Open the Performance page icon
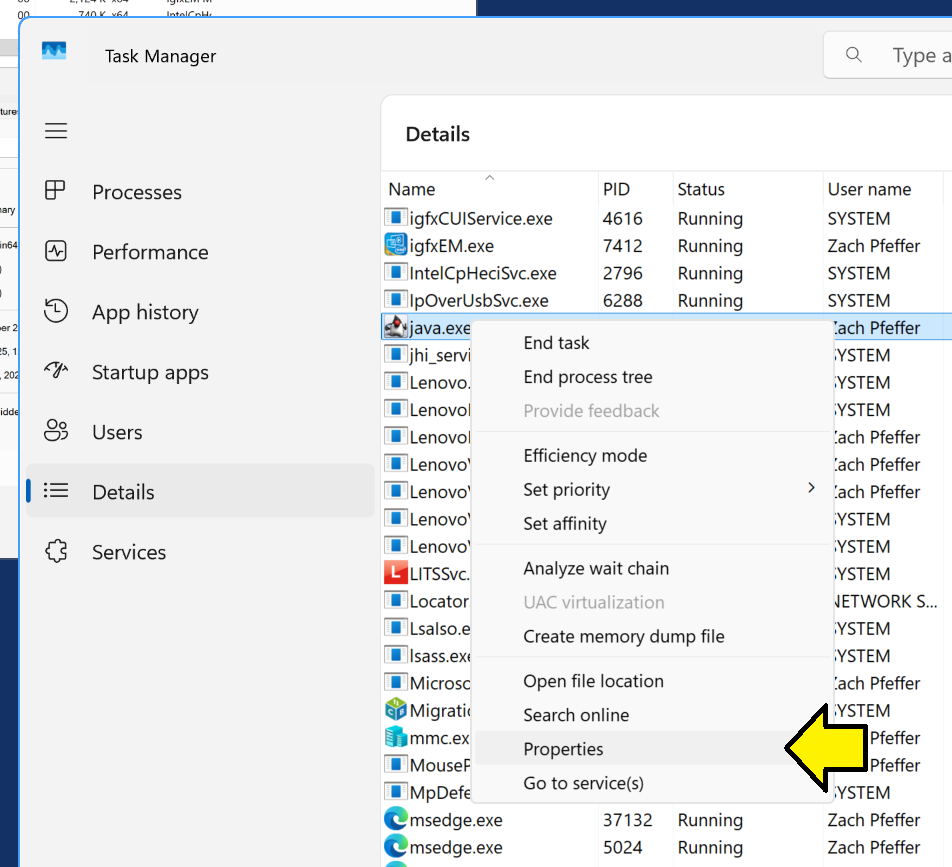The image size is (952, 867). [56, 252]
